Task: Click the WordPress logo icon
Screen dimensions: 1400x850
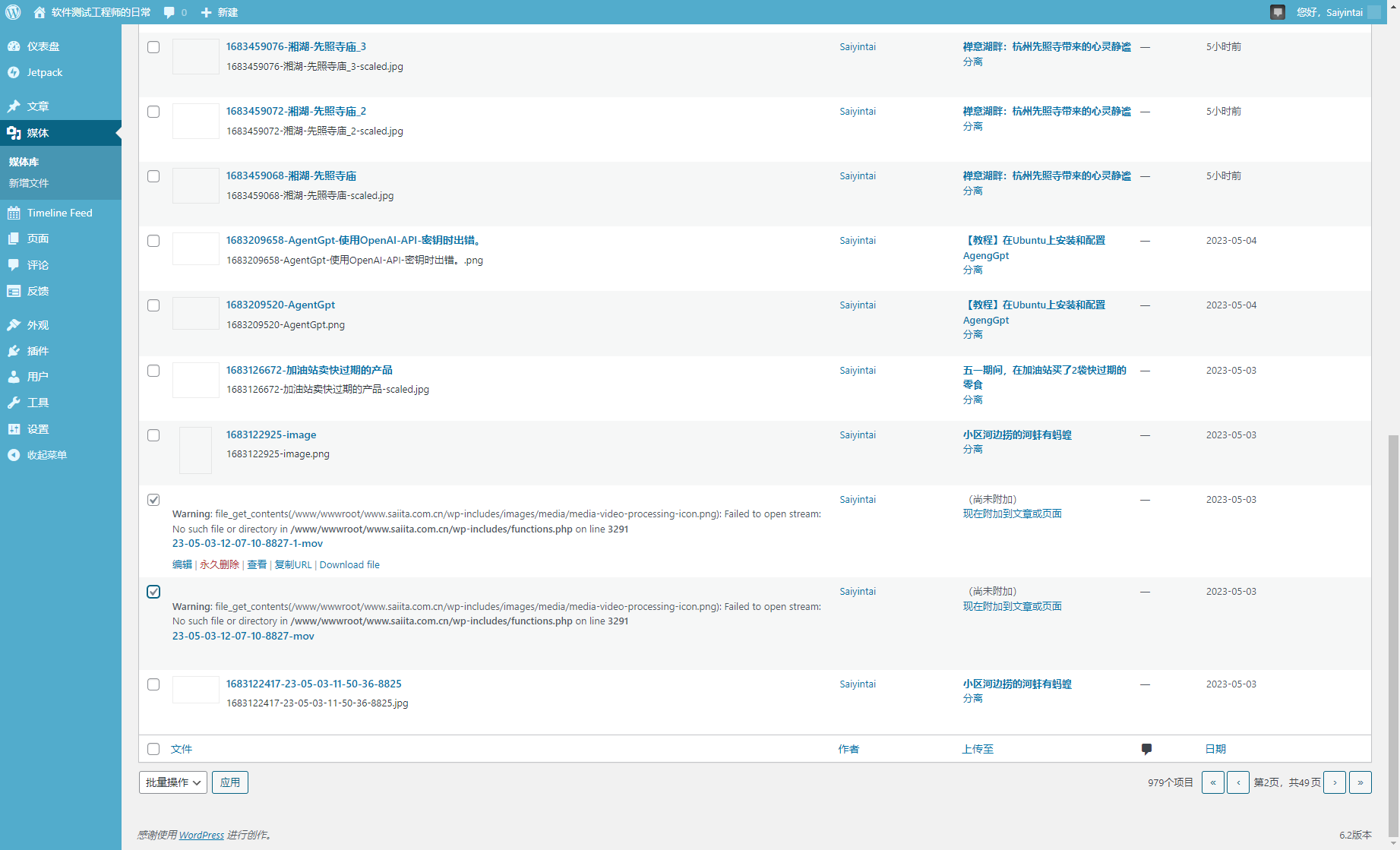Action: tap(13, 12)
